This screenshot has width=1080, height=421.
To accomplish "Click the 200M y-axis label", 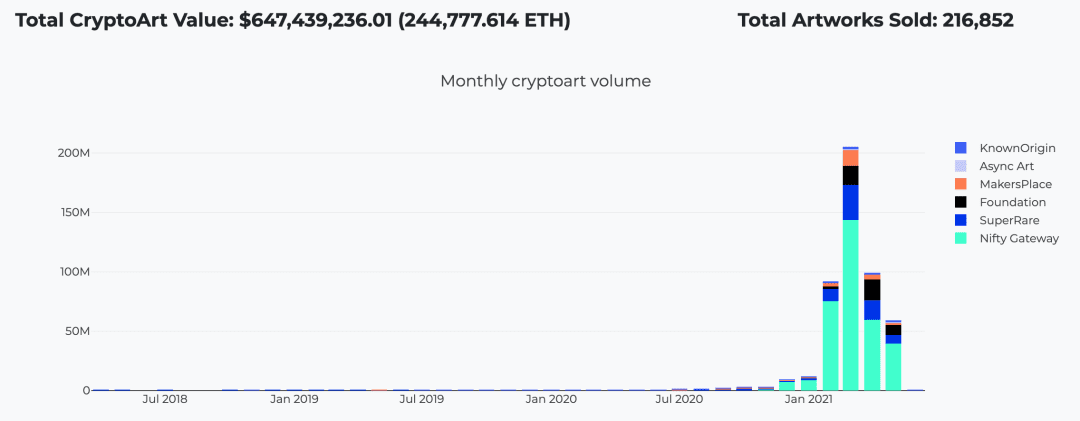I will 72,153.
